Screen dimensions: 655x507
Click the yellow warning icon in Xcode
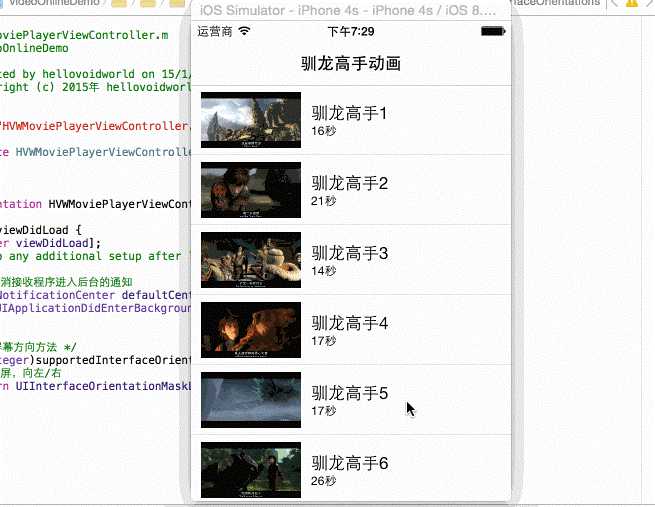click(x=632, y=3)
